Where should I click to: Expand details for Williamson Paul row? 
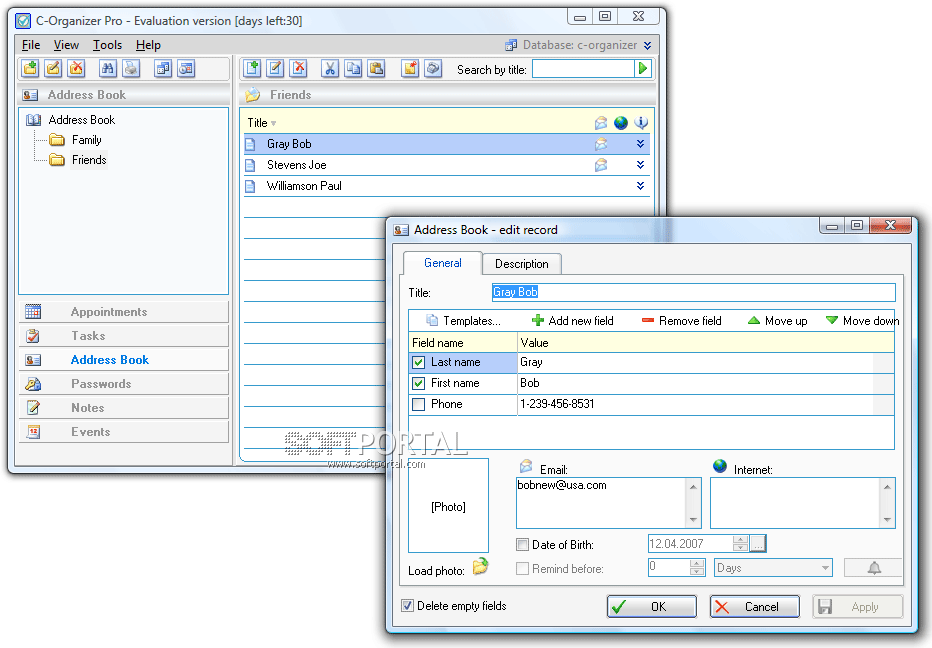pos(640,185)
